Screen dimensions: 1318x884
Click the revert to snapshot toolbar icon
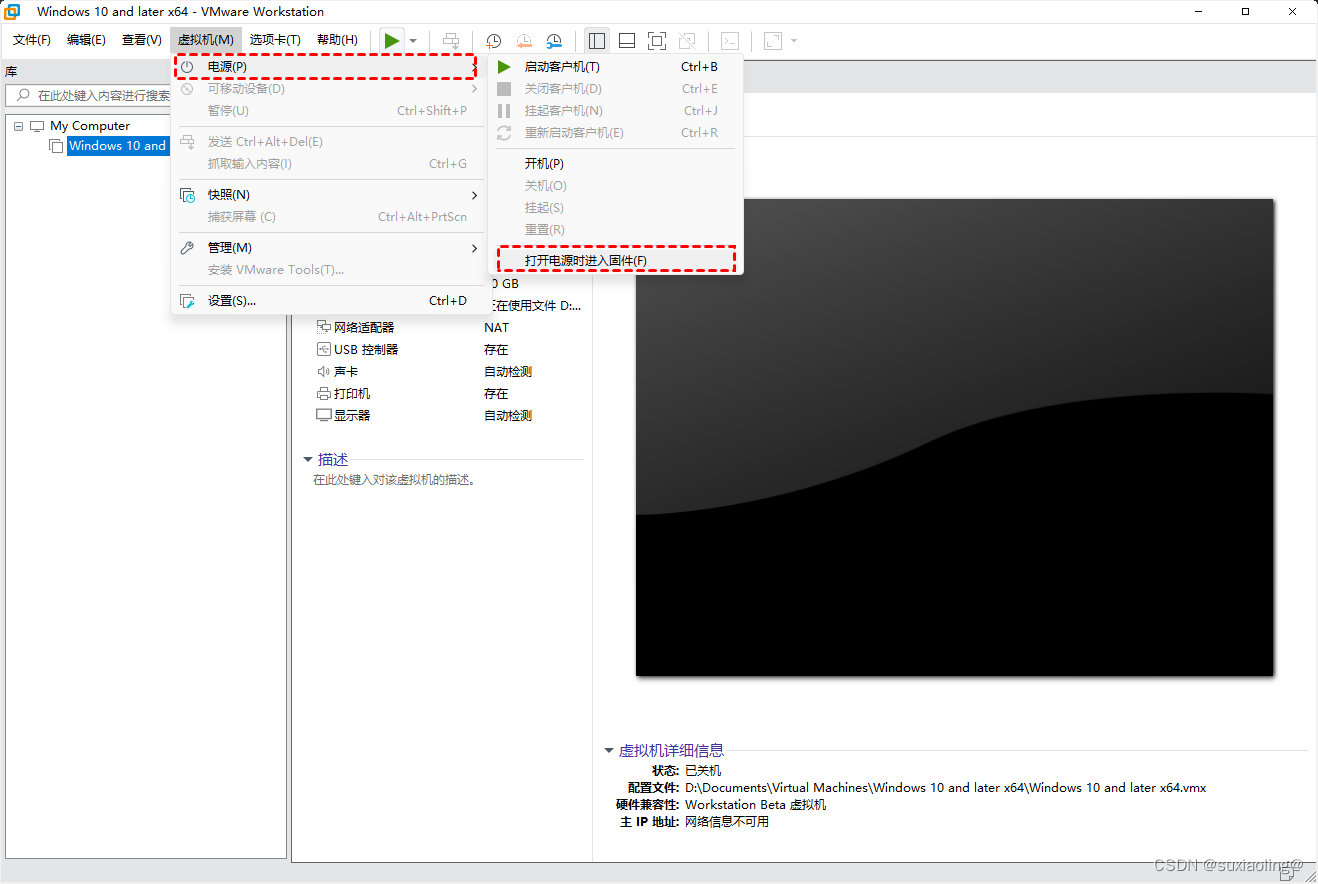pos(524,41)
